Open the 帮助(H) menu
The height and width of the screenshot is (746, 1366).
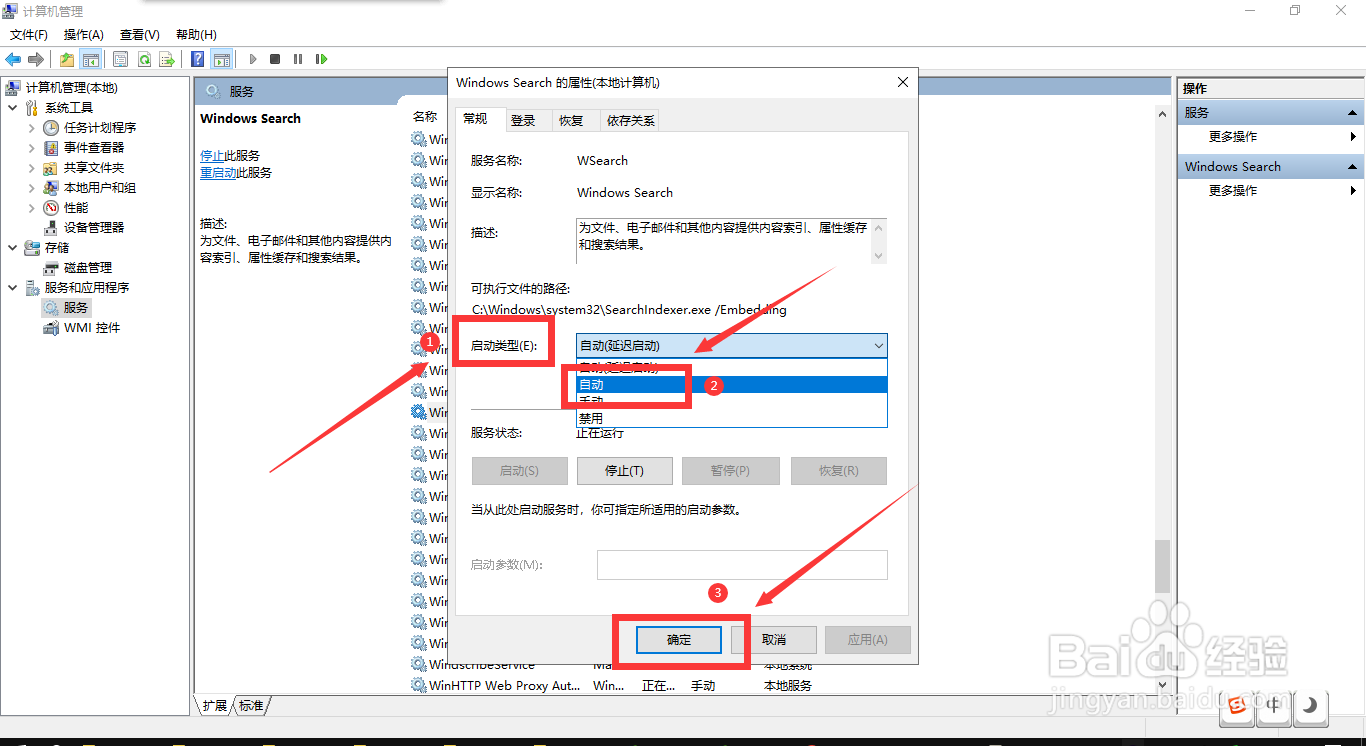[x=196, y=35]
